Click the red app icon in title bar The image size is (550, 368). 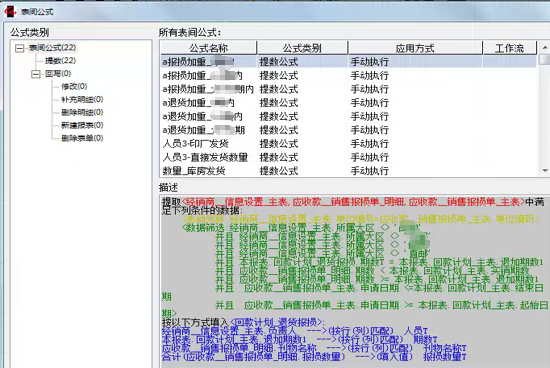10,11
